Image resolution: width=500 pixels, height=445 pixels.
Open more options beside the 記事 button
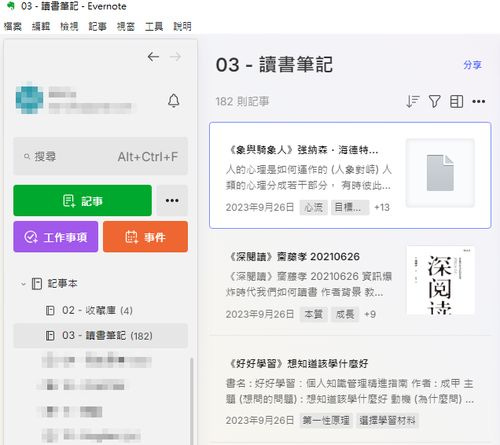[172, 201]
